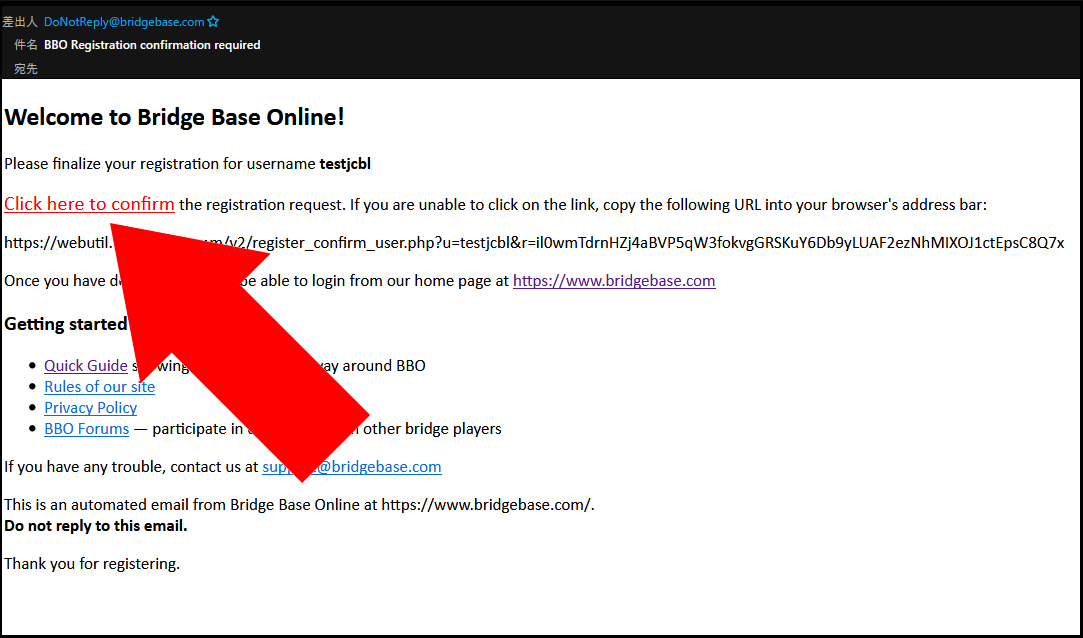Click the '宛先' recipient label

(x=26, y=69)
